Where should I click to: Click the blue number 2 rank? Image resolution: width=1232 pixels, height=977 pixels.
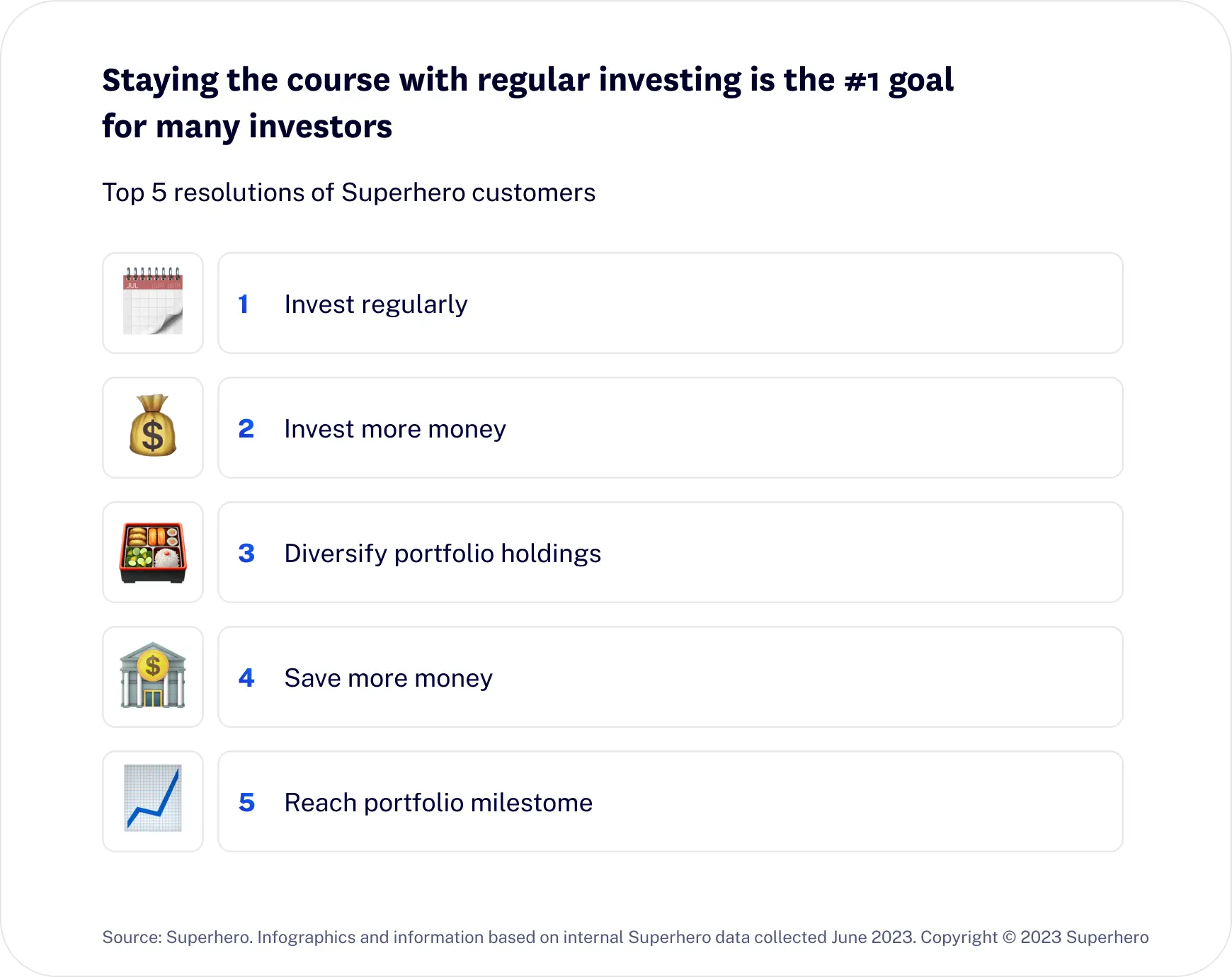coord(246,428)
